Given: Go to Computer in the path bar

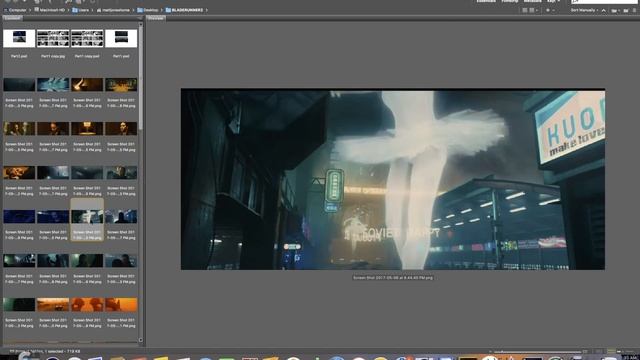Looking at the screenshot, I should coord(15,10).
